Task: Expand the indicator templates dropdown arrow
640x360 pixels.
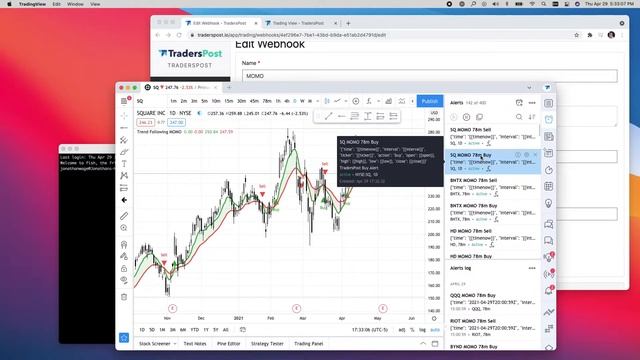Action: 378,101
